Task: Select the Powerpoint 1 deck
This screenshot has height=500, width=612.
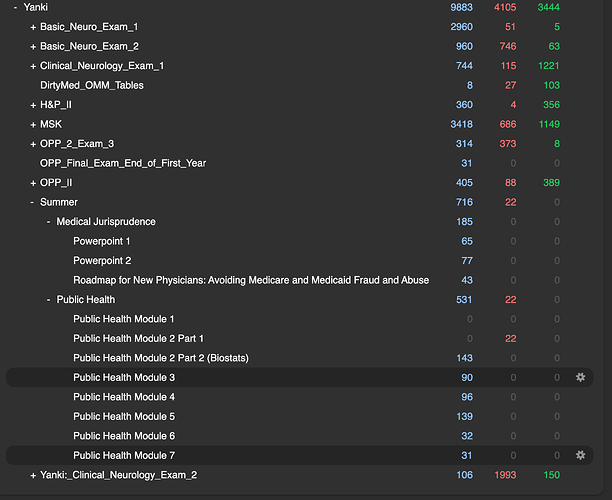Action: click(101, 241)
